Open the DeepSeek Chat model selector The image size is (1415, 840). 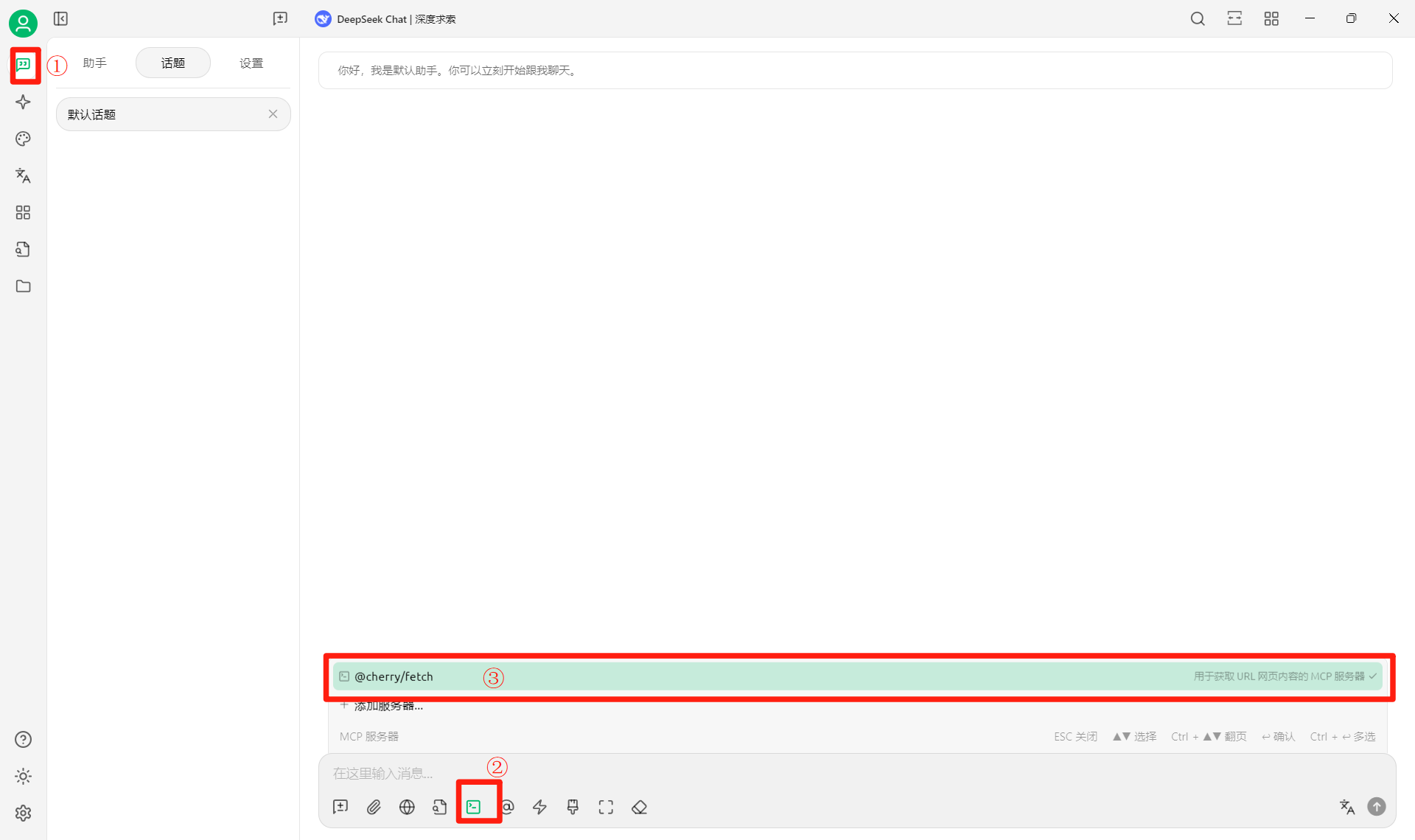pyautogui.click(x=385, y=19)
